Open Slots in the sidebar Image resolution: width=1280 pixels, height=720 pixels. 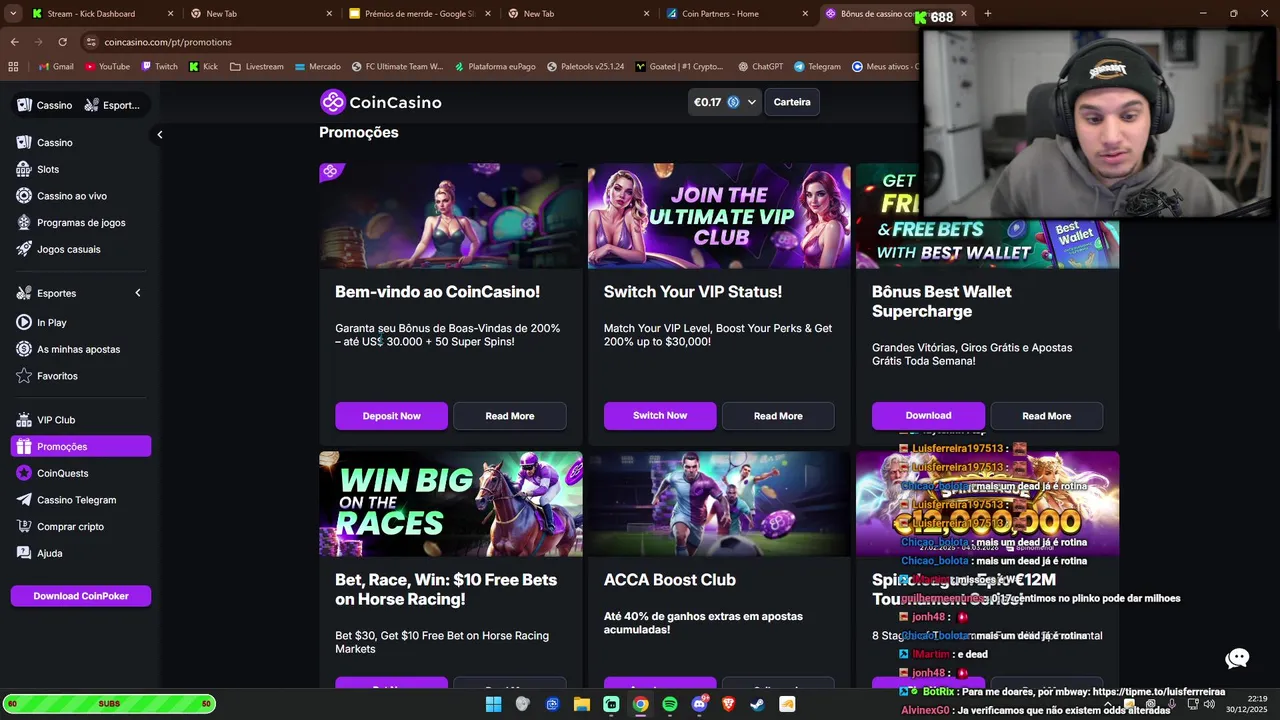click(48, 169)
